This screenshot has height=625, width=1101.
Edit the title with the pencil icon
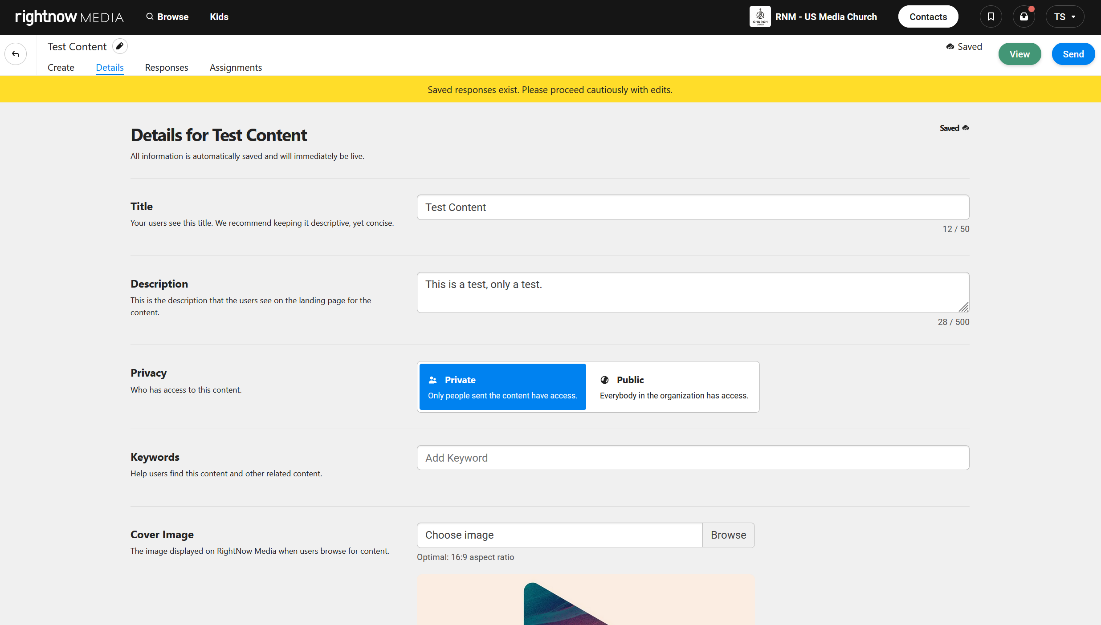pos(117,45)
